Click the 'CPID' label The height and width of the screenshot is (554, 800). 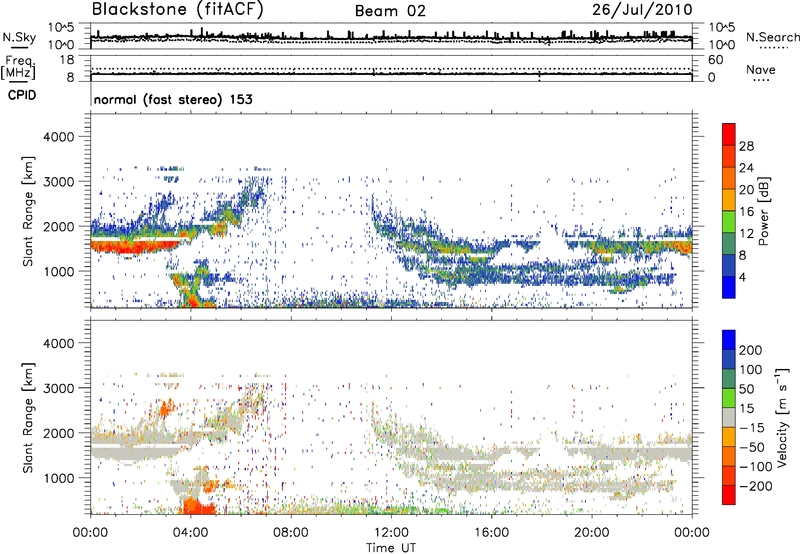pyautogui.click(x=22, y=95)
